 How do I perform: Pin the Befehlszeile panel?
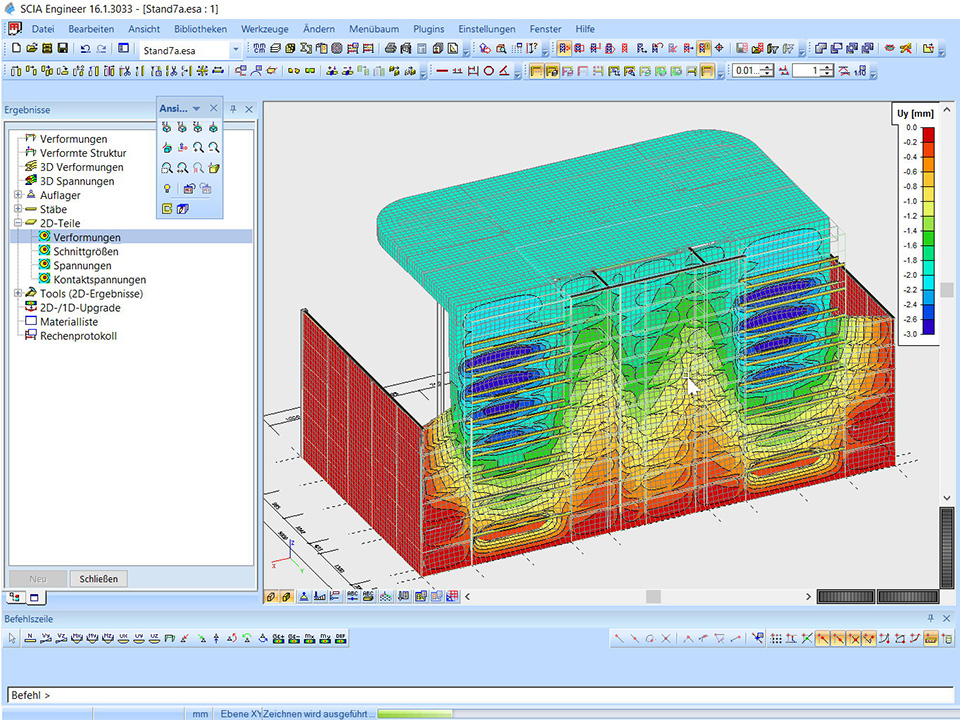[931, 619]
